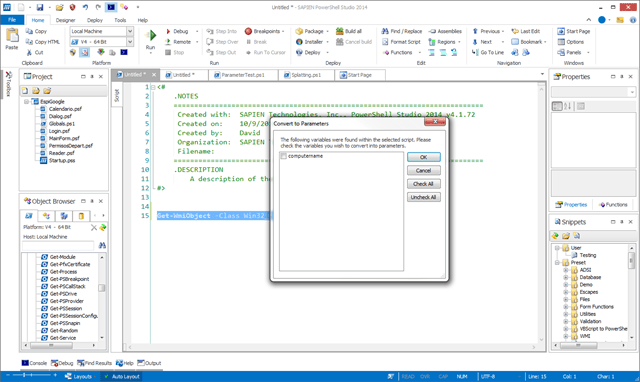Screen dimensions: 640x382
Task: Open the V4 - 64 Bit platform dropdown
Action: tap(130, 42)
